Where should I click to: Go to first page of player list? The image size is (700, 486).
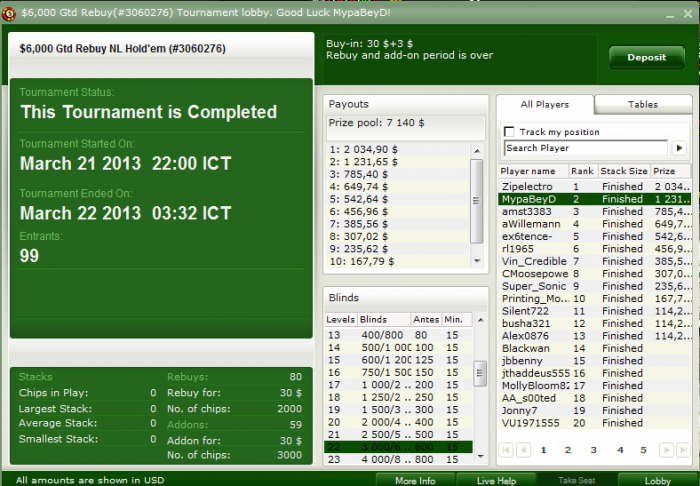[x=506, y=450]
